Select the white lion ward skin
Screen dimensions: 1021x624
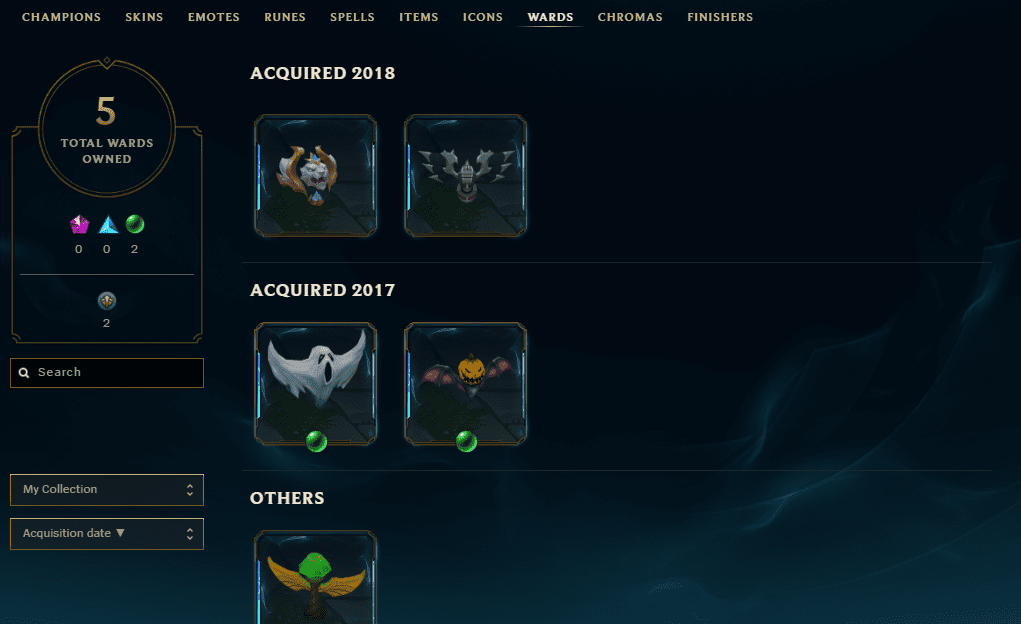point(316,176)
